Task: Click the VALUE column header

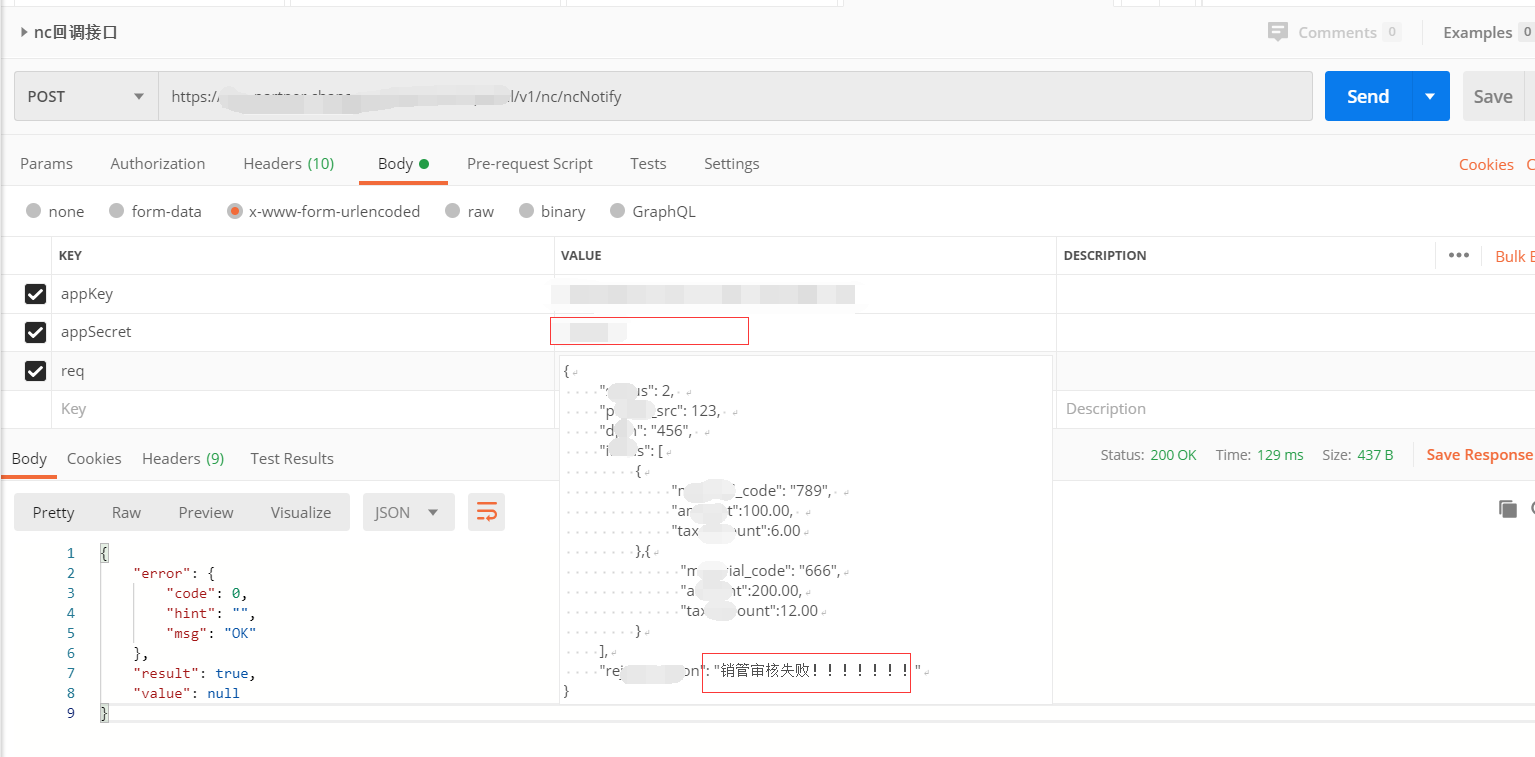Action: coord(581,255)
